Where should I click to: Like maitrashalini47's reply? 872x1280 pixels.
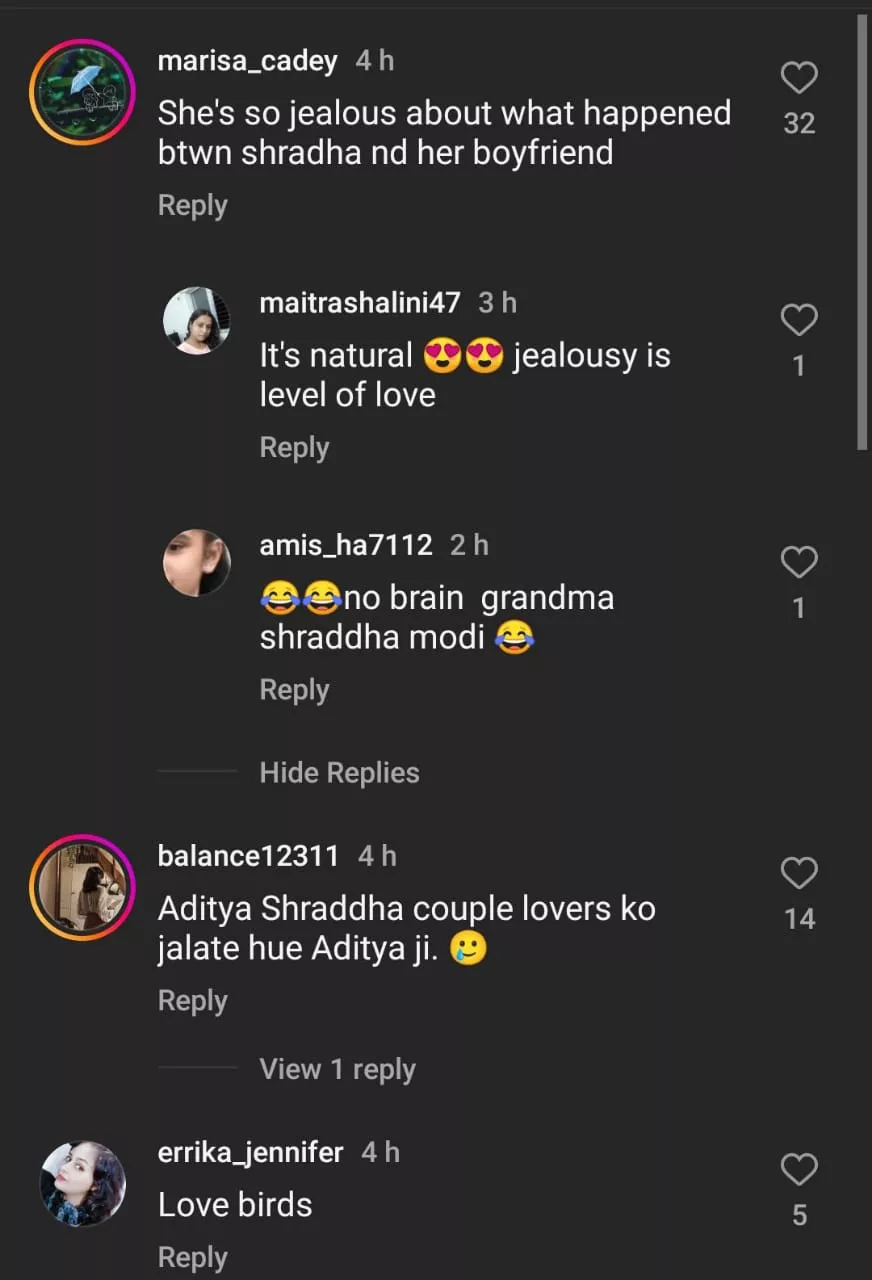799,320
